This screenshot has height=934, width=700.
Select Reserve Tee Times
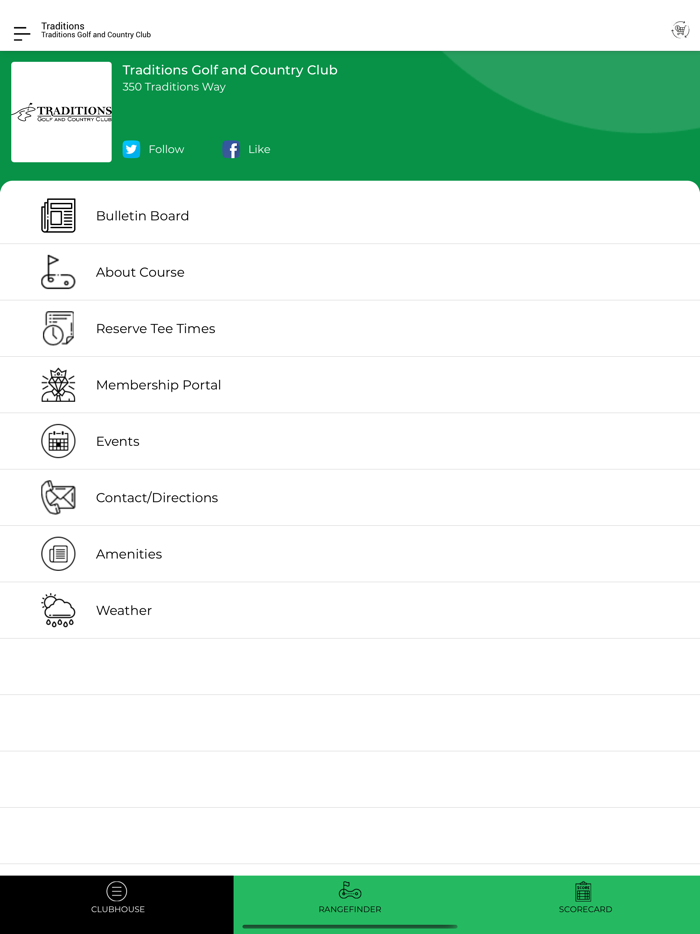[x=350, y=328]
